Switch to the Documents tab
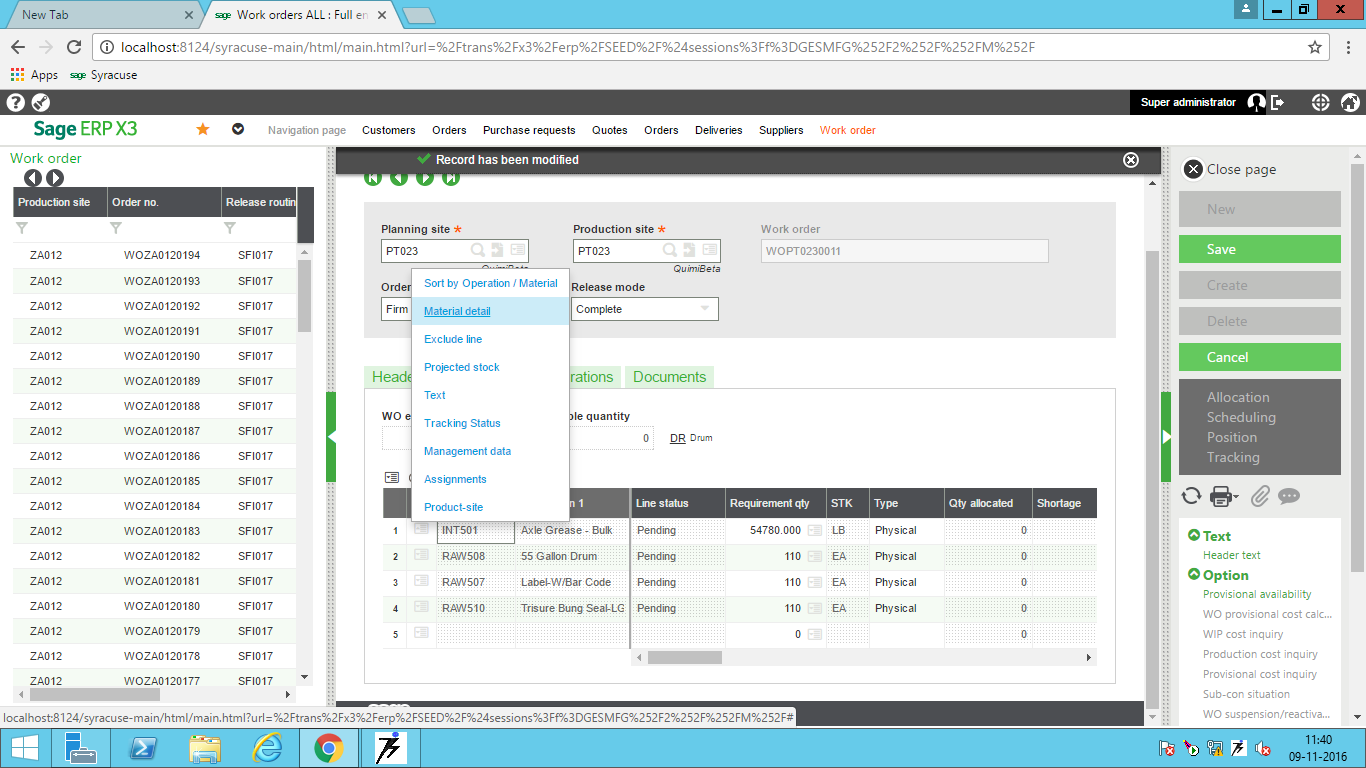 [669, 377]
